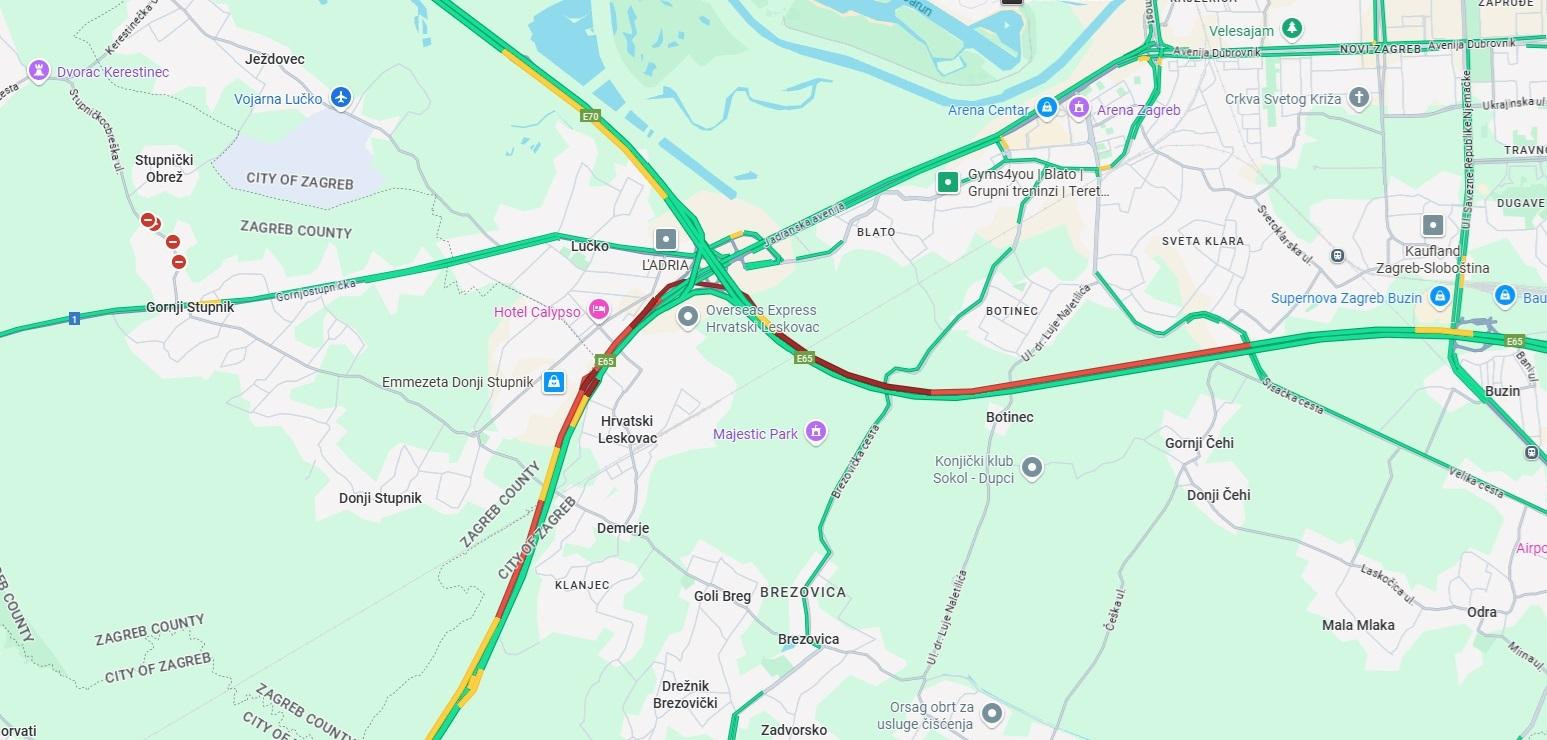Click the Emmezeta Donji Stupnik shopping icon
This screenshot has height=740, width=1547.
click(554, 381)
